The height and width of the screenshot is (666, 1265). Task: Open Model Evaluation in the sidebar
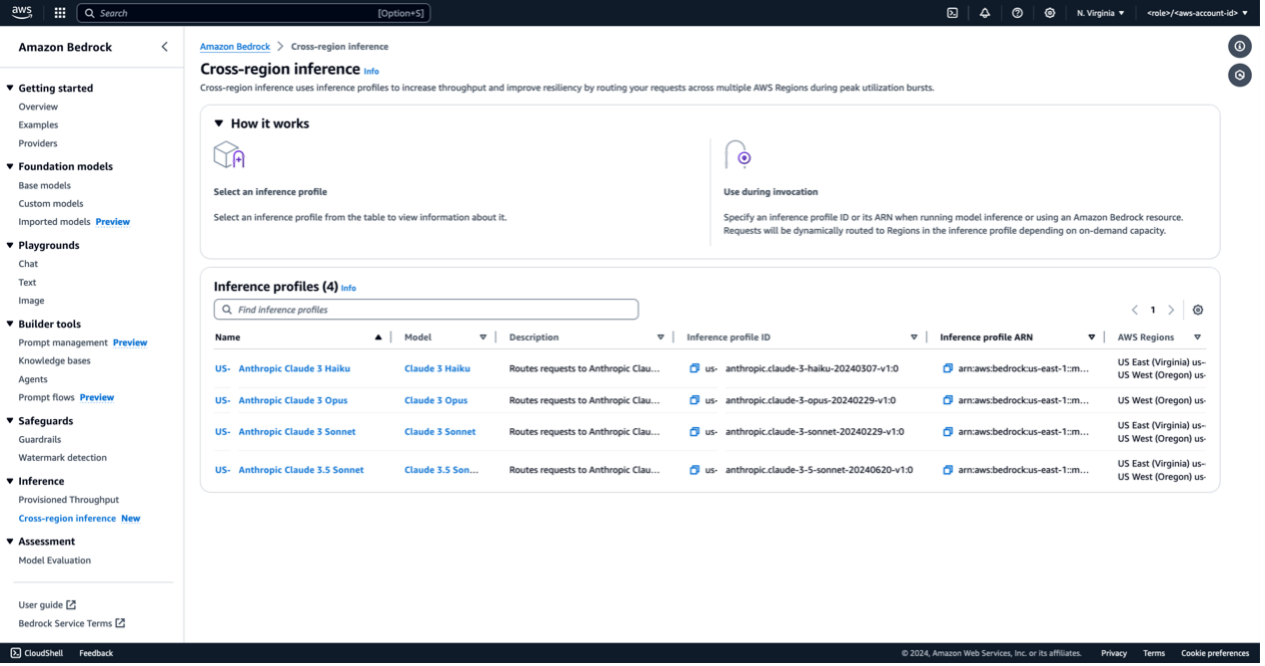pos(55,561)
